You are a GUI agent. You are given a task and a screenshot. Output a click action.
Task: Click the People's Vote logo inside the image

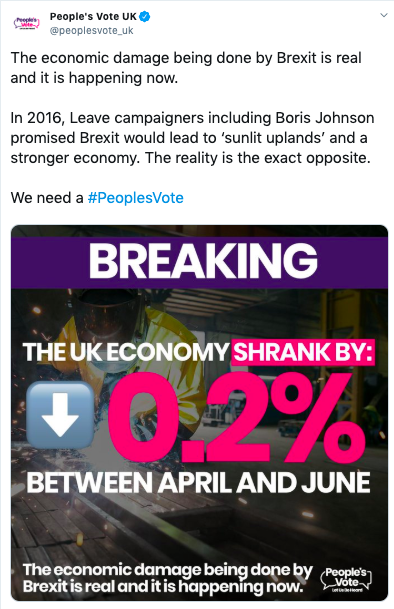(x=346, y=579)
